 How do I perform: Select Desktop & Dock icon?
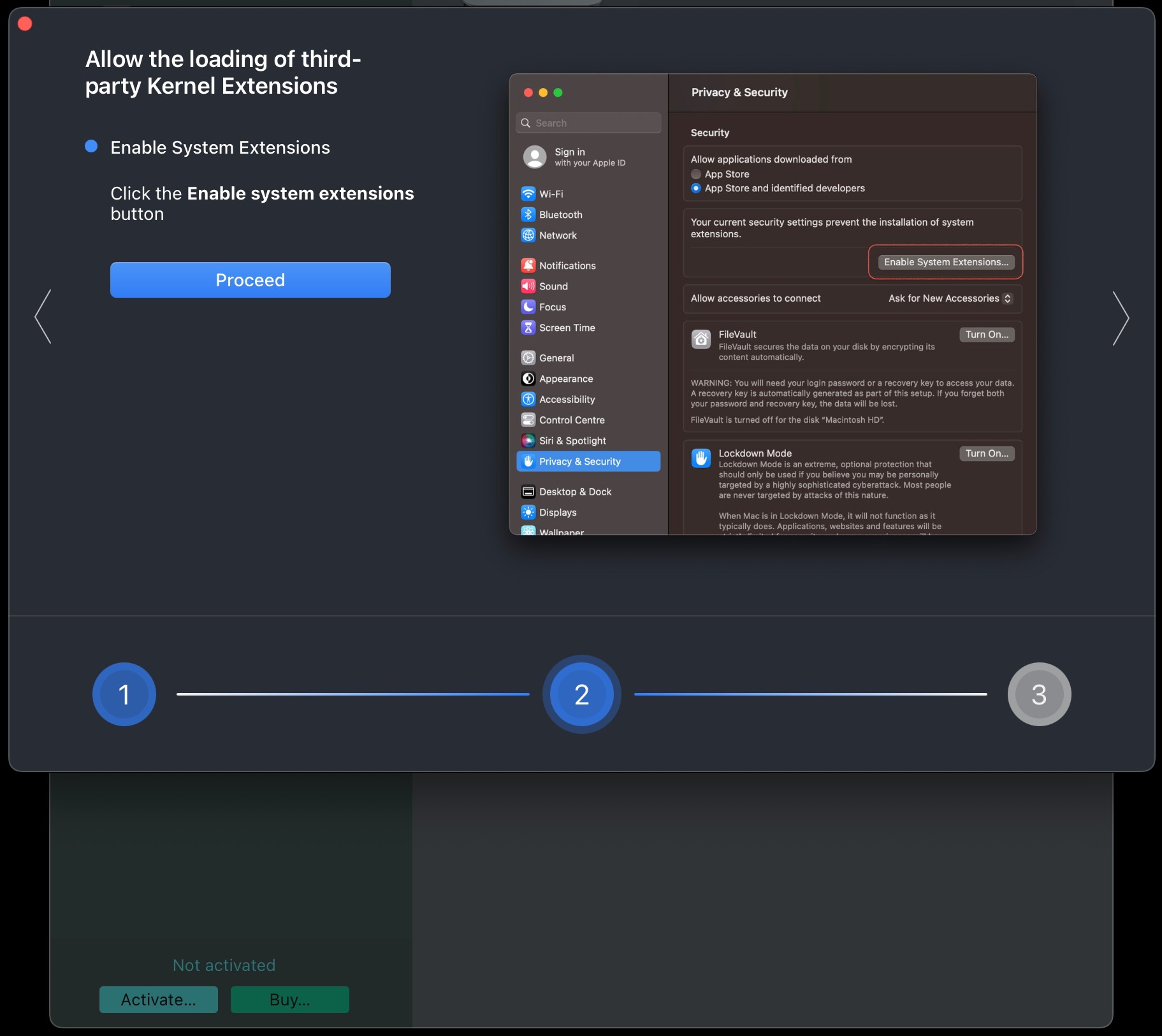click(528, 492)
